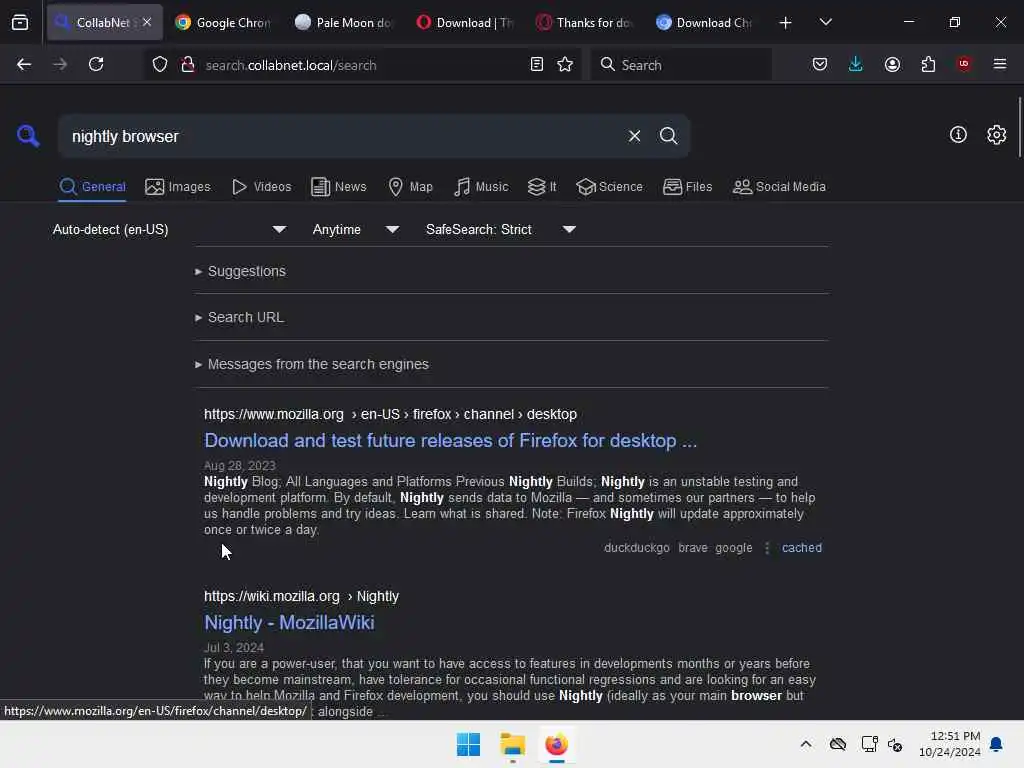
Task: Go back to previous page
Action: click(x=24, y=64)
